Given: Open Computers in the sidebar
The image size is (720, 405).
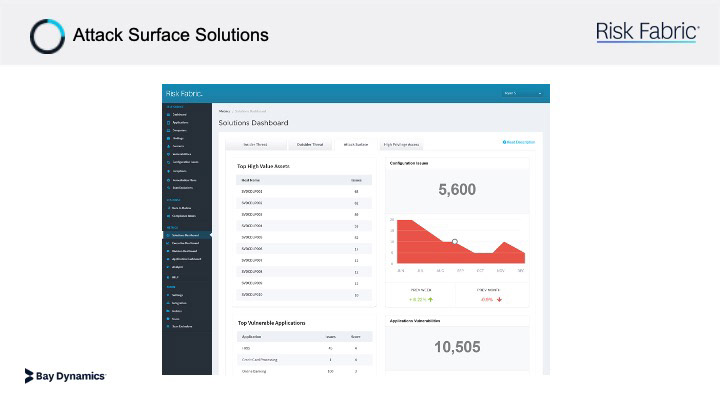Looking at the screenshot, I should (180, 130).
